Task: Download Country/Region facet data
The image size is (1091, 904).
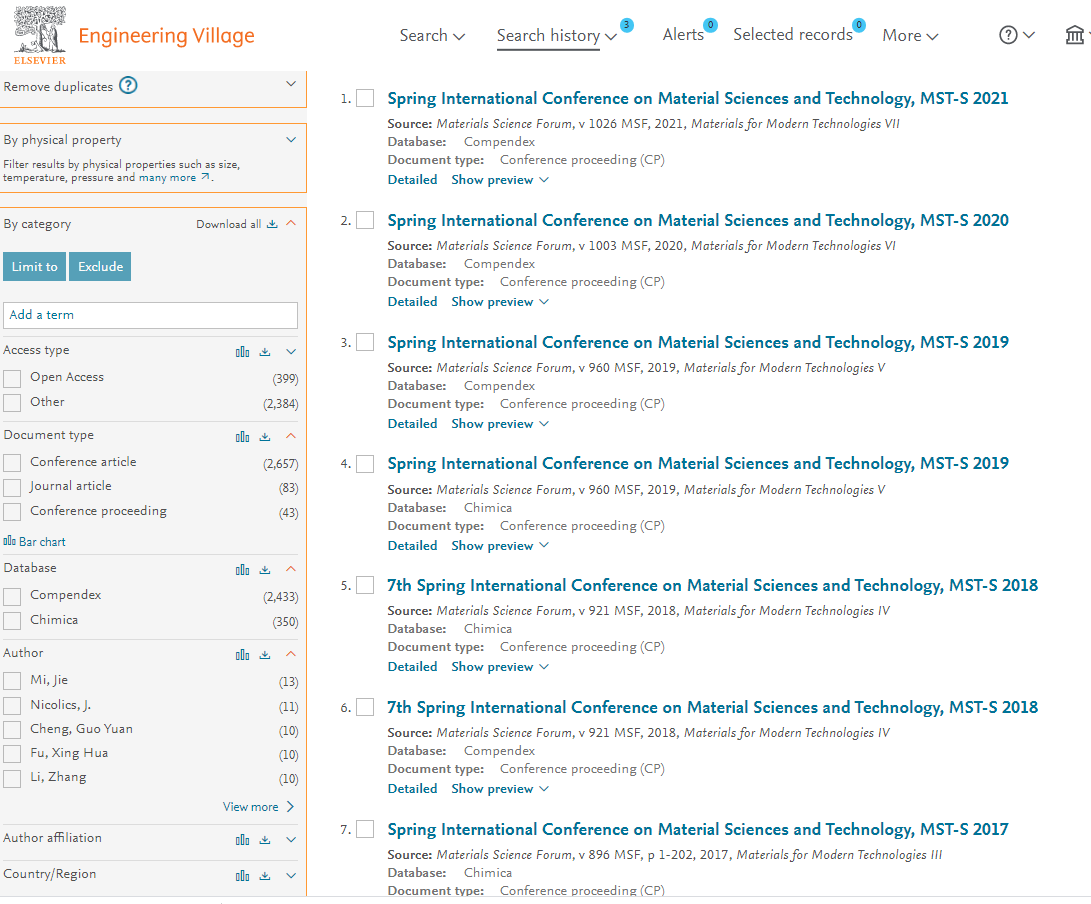Action: 265,876
